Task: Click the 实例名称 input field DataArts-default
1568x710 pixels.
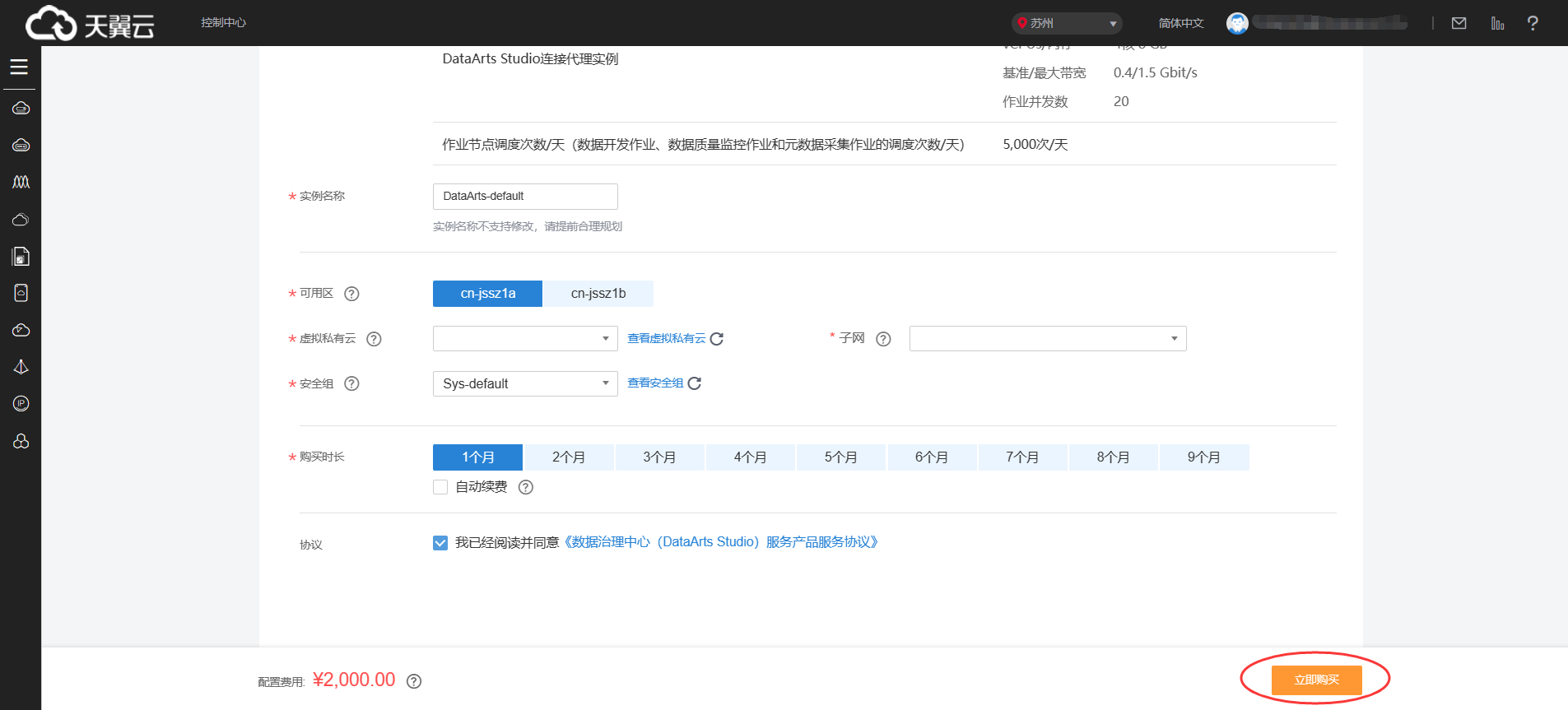Action: (x=525, y=197)
